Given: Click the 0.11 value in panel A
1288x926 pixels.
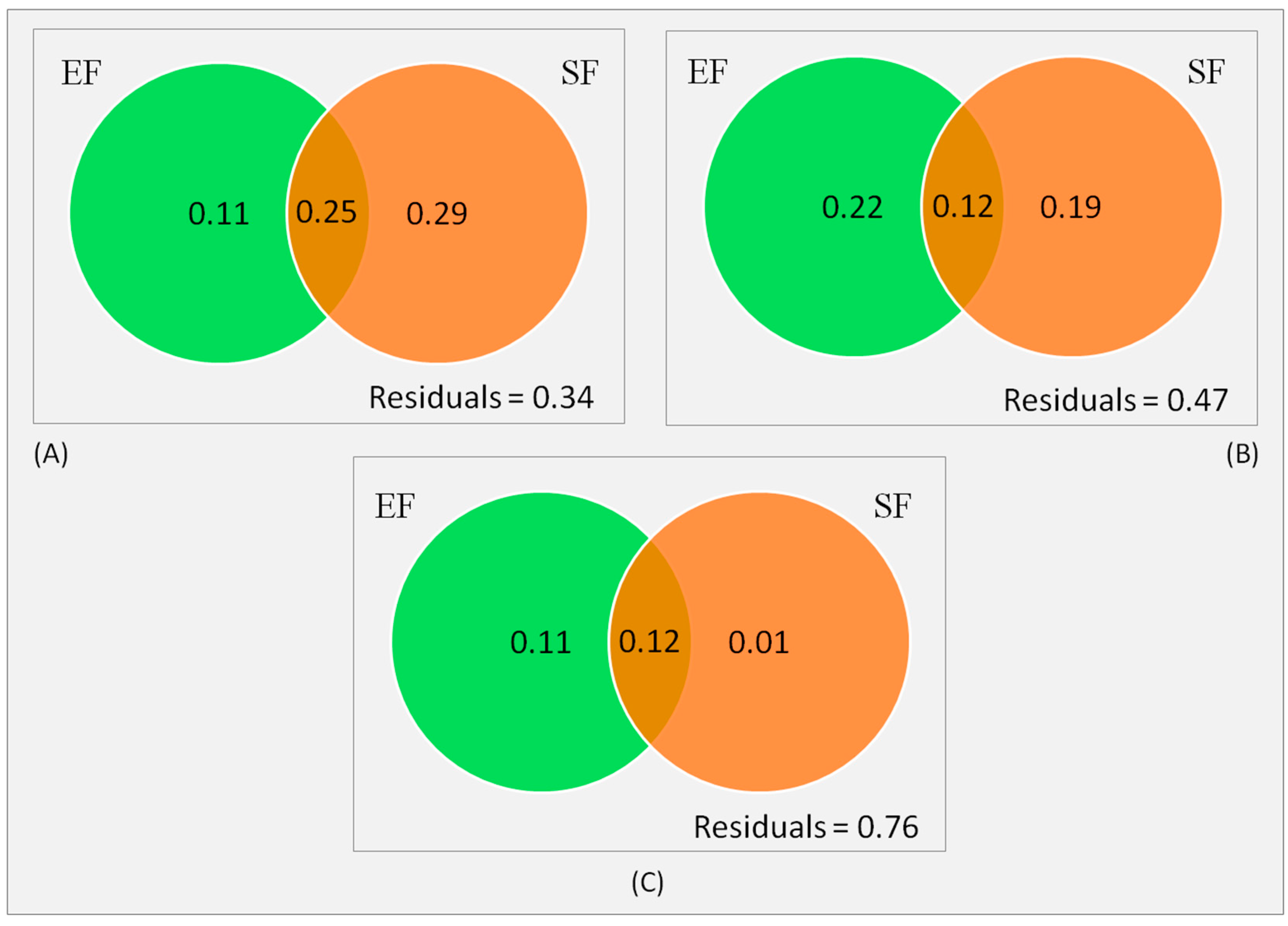Looking at the screenshot, I should coord(219,214).
